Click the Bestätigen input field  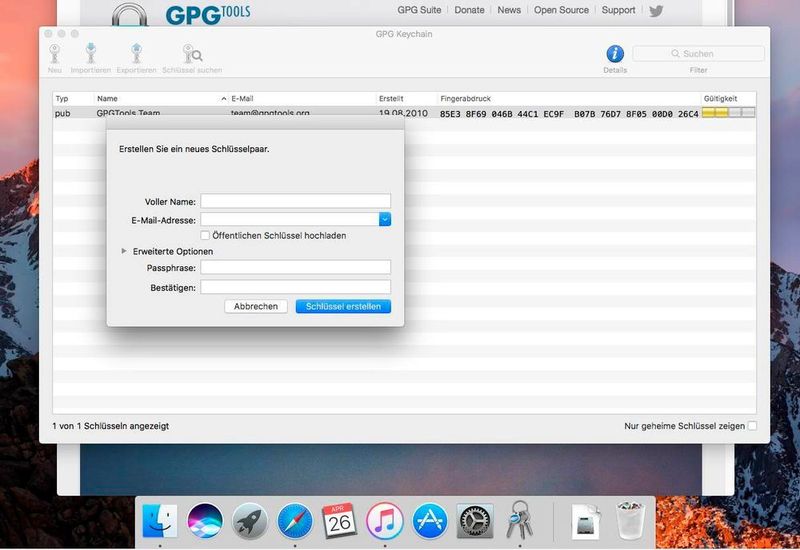coord(295,287)
